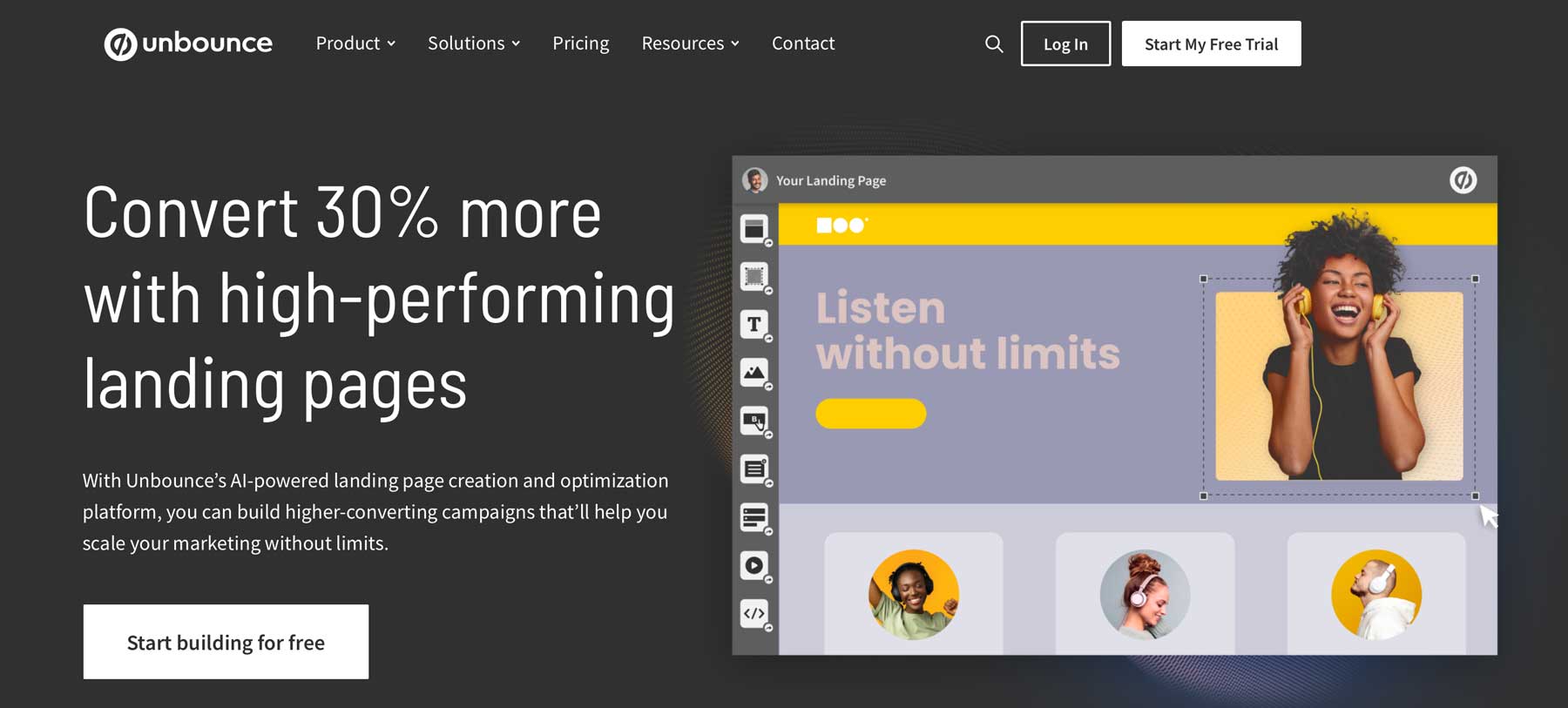This screenshot has width=1568, height=708.
Task: Expand the Solutions dropdown menu
Action: tap(473, 44)
